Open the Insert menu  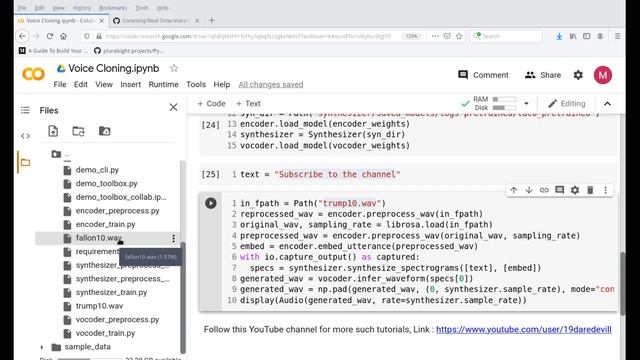[131, 84]
